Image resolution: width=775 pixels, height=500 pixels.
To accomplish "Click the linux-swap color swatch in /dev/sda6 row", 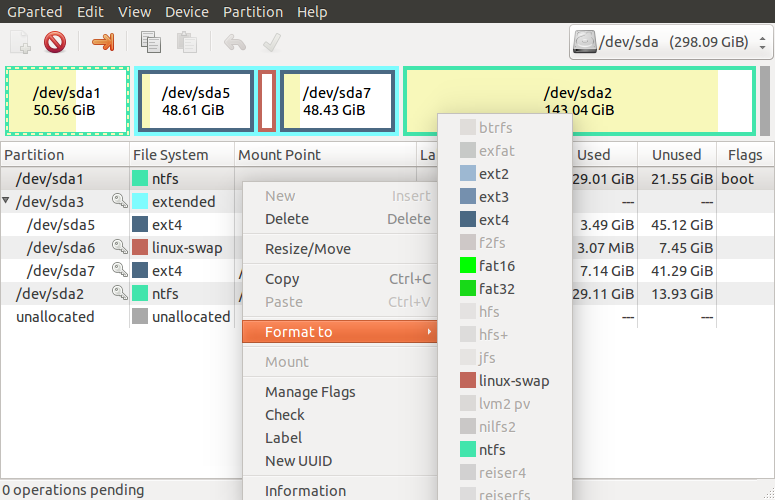I will [140, 247].
